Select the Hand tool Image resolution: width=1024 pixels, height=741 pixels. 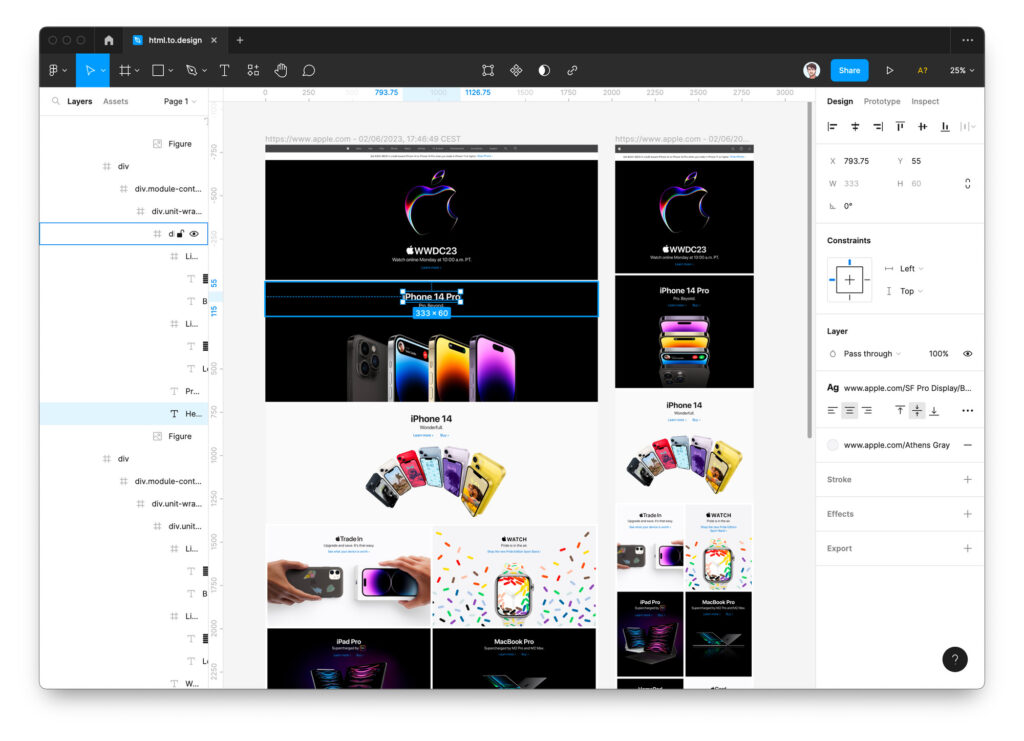tap(281, 70)
